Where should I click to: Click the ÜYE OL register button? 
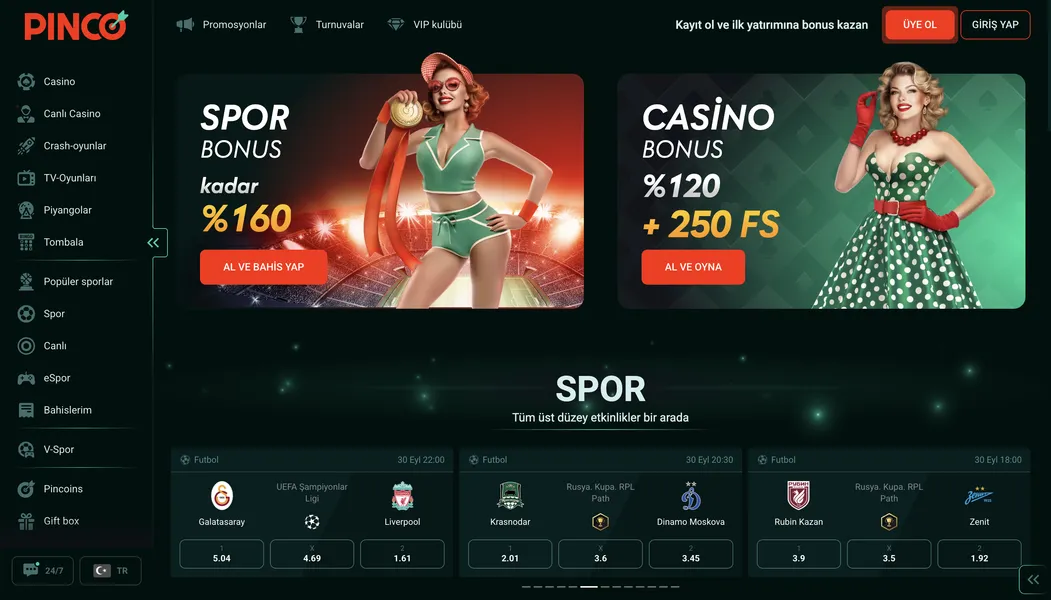coord(920,25)
